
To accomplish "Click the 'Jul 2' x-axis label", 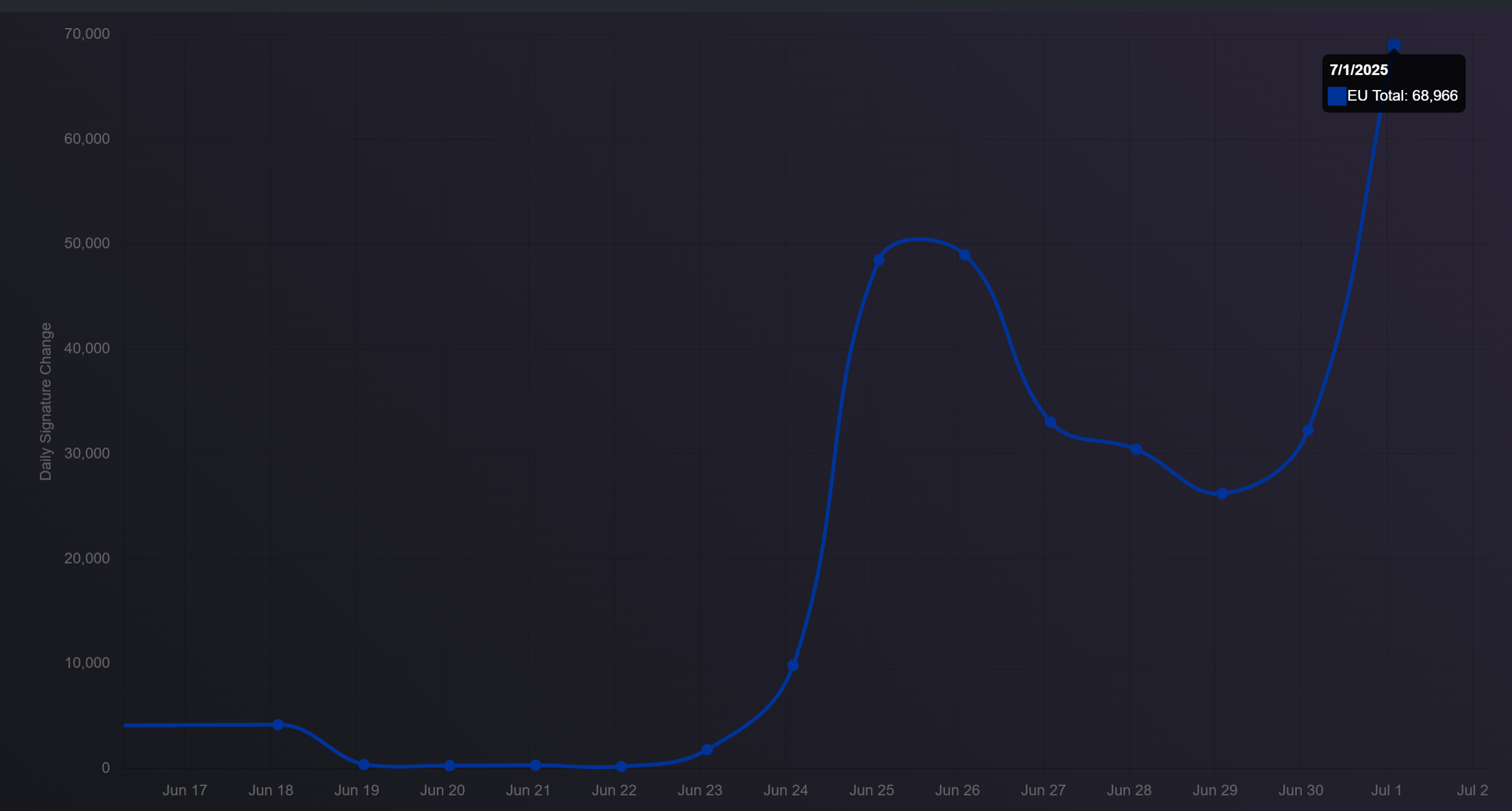I will 1472,790.
